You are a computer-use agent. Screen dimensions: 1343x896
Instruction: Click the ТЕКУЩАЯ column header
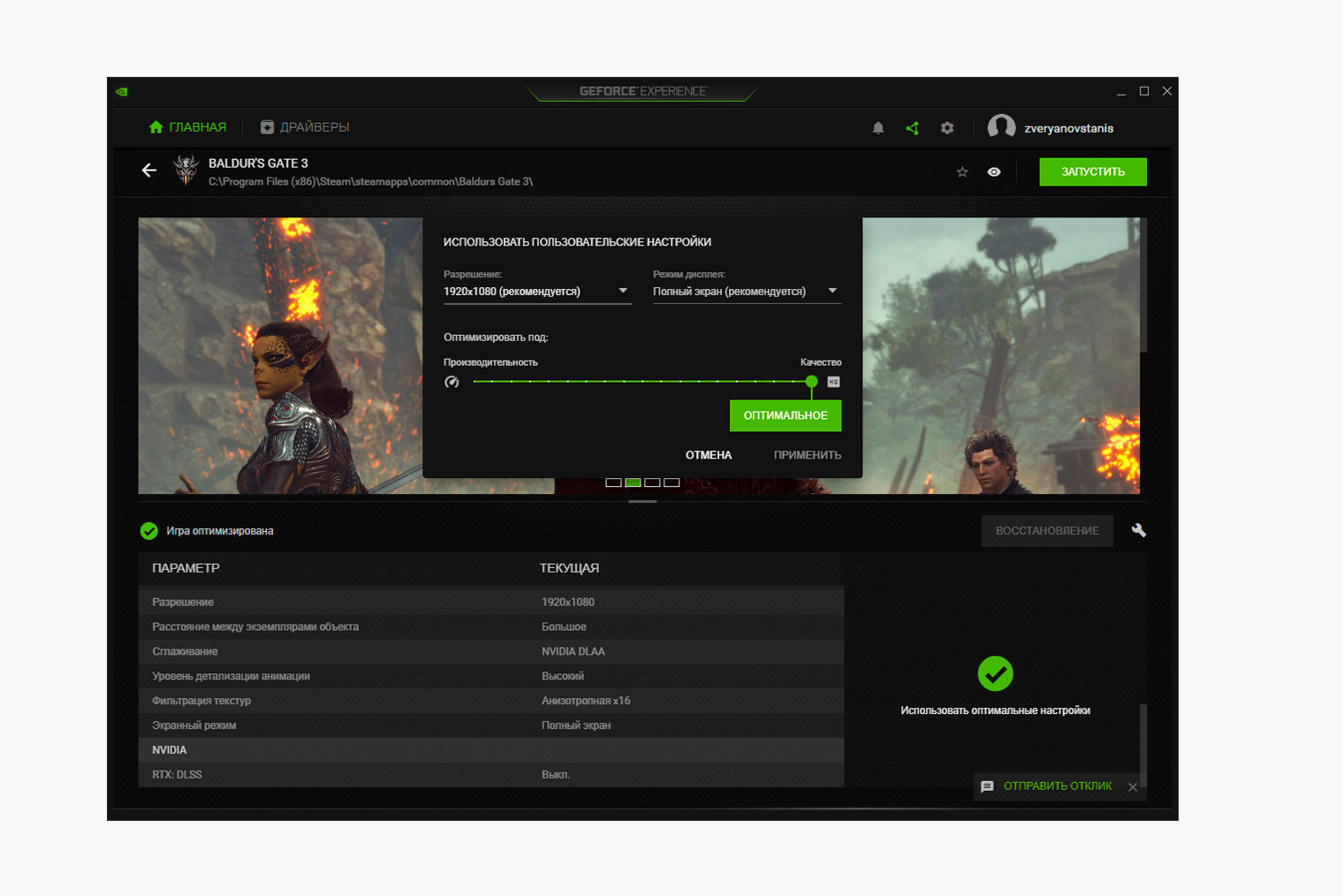click(569, 568)
